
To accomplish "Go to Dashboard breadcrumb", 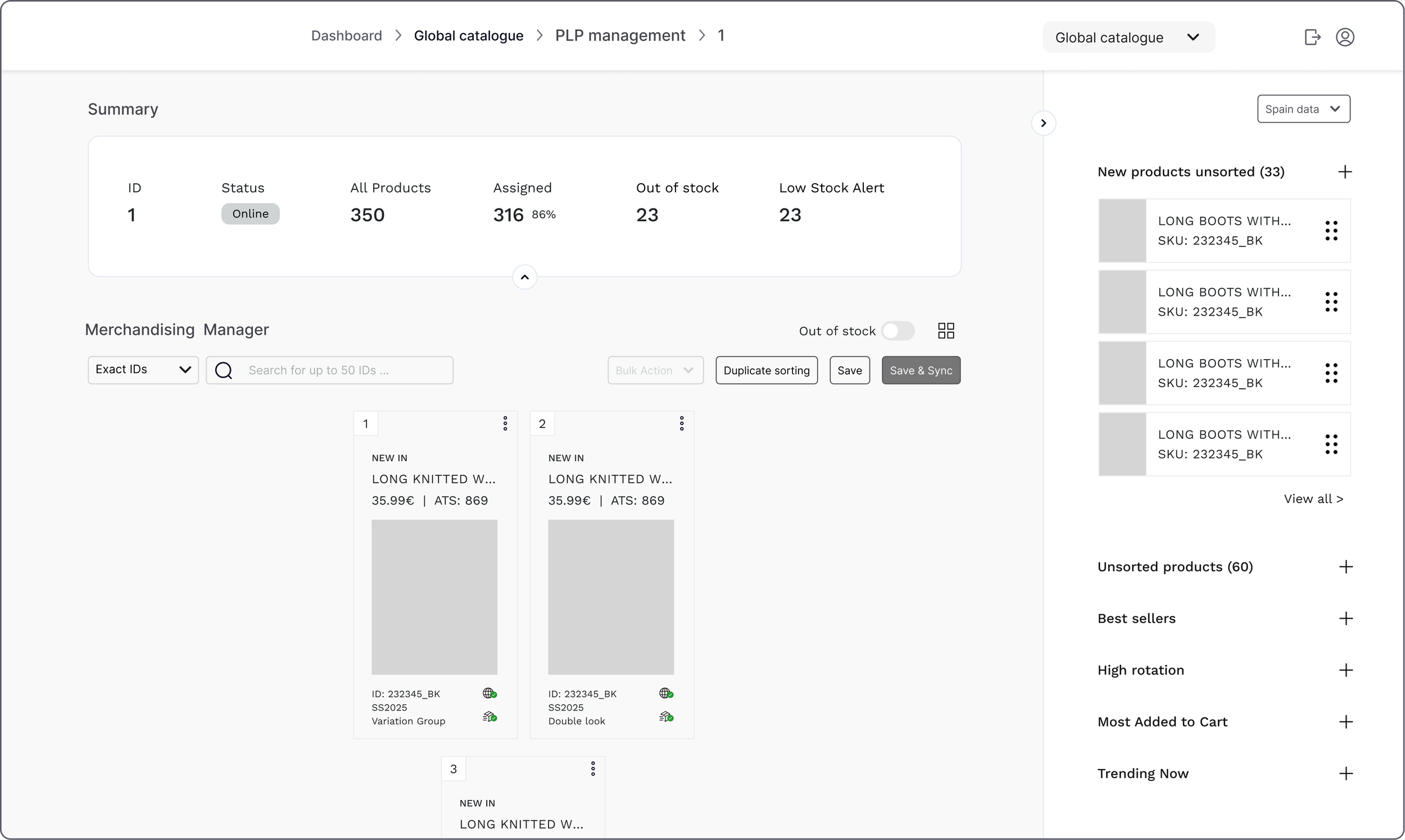I will pos(346,35).
